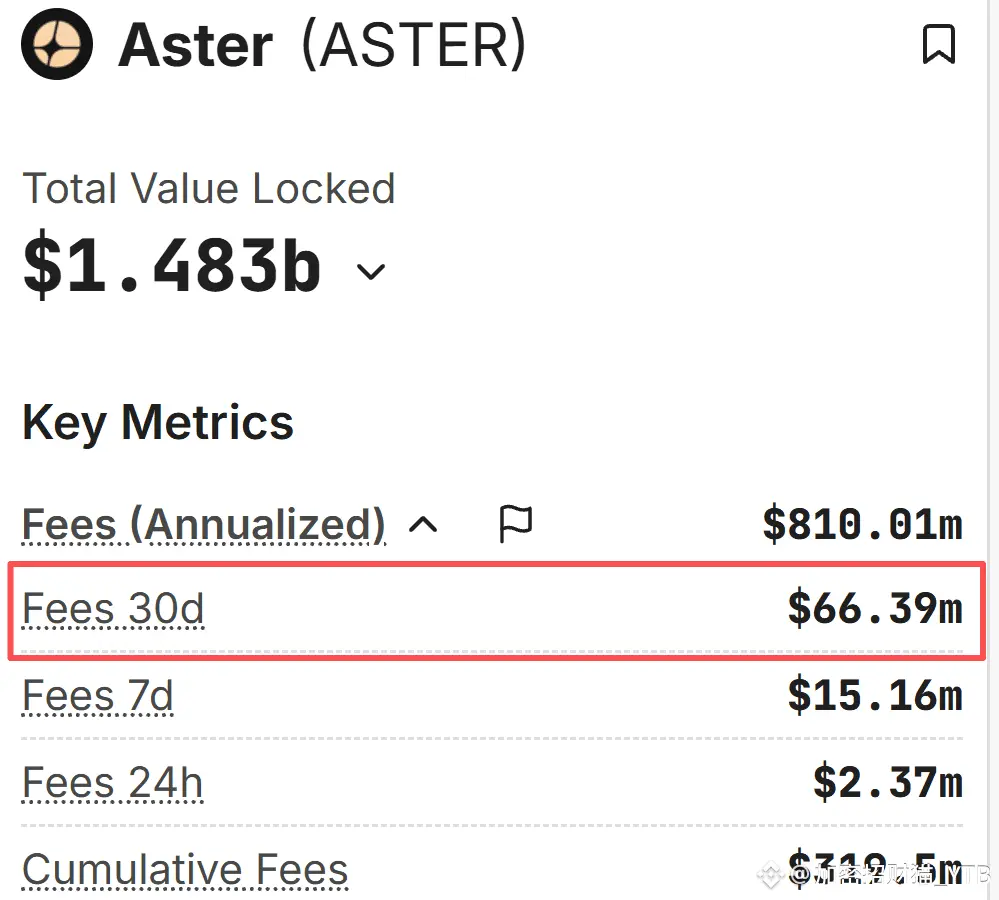Click the Key Metrics heading

[158, 423]
